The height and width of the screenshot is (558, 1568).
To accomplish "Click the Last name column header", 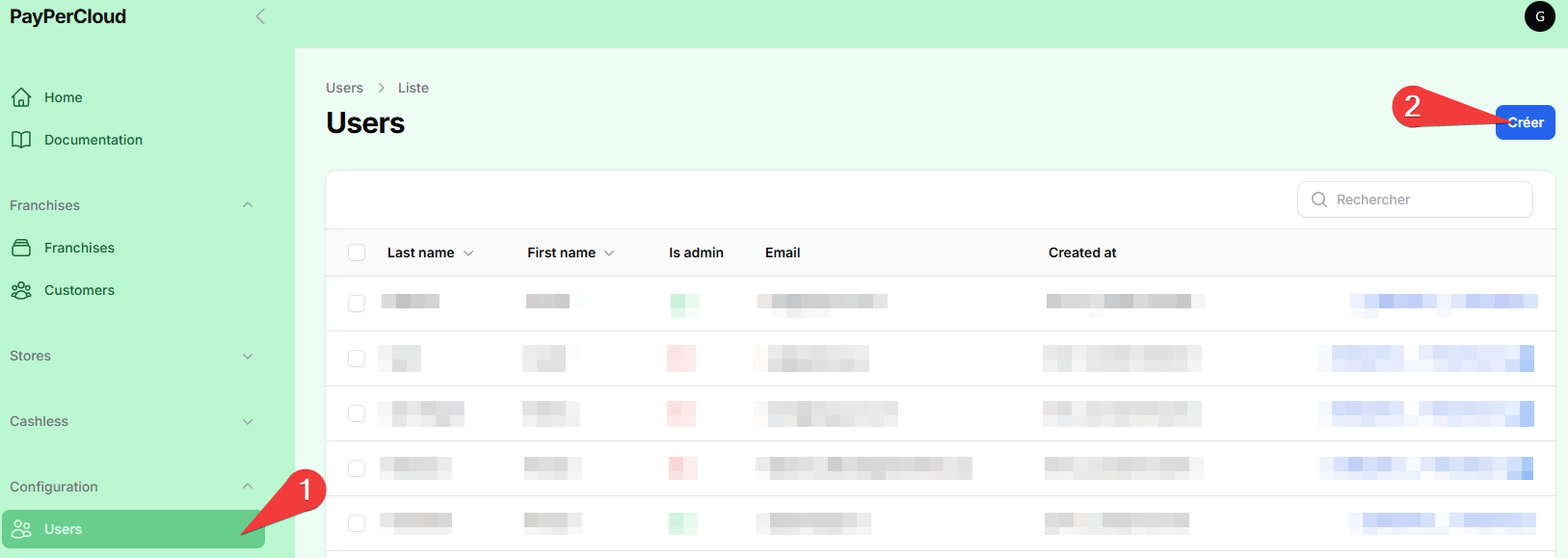I will [x=420, y=252].
